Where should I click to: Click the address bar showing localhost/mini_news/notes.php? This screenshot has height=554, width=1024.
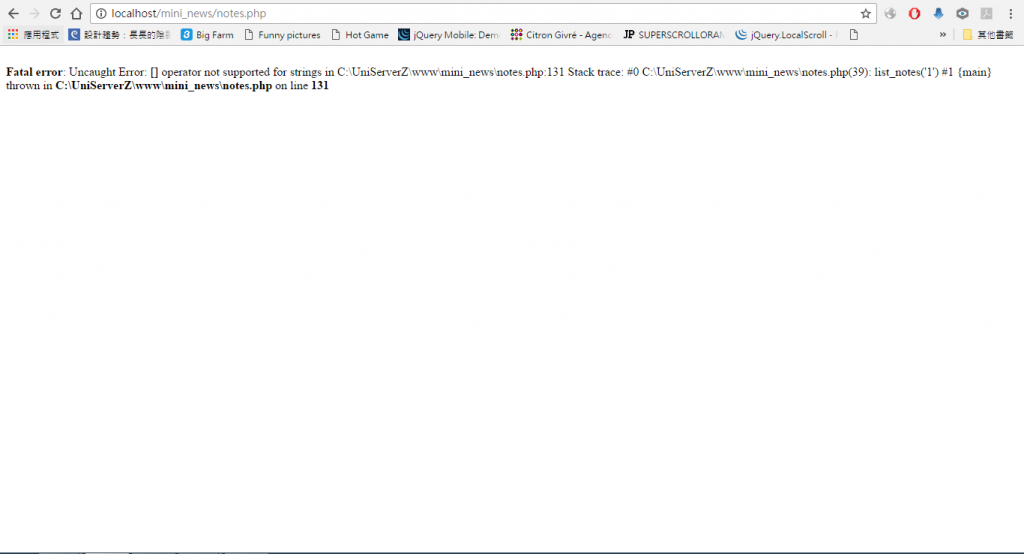[x=480, y=14]
